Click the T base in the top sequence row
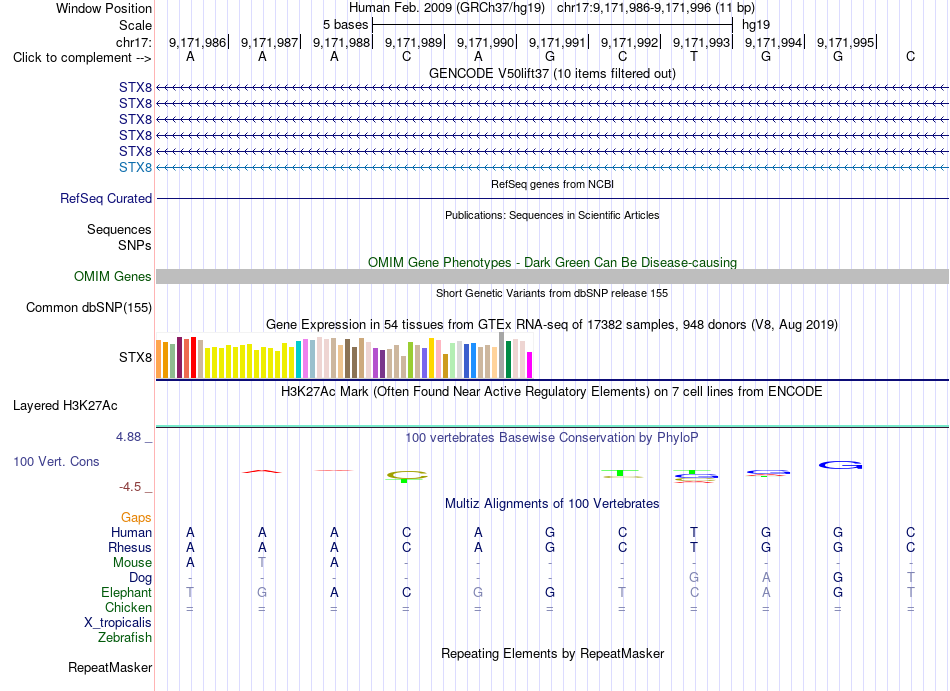The width and height of the screenshot is (950, 691). pyautogui.click(x=694, y=56)
